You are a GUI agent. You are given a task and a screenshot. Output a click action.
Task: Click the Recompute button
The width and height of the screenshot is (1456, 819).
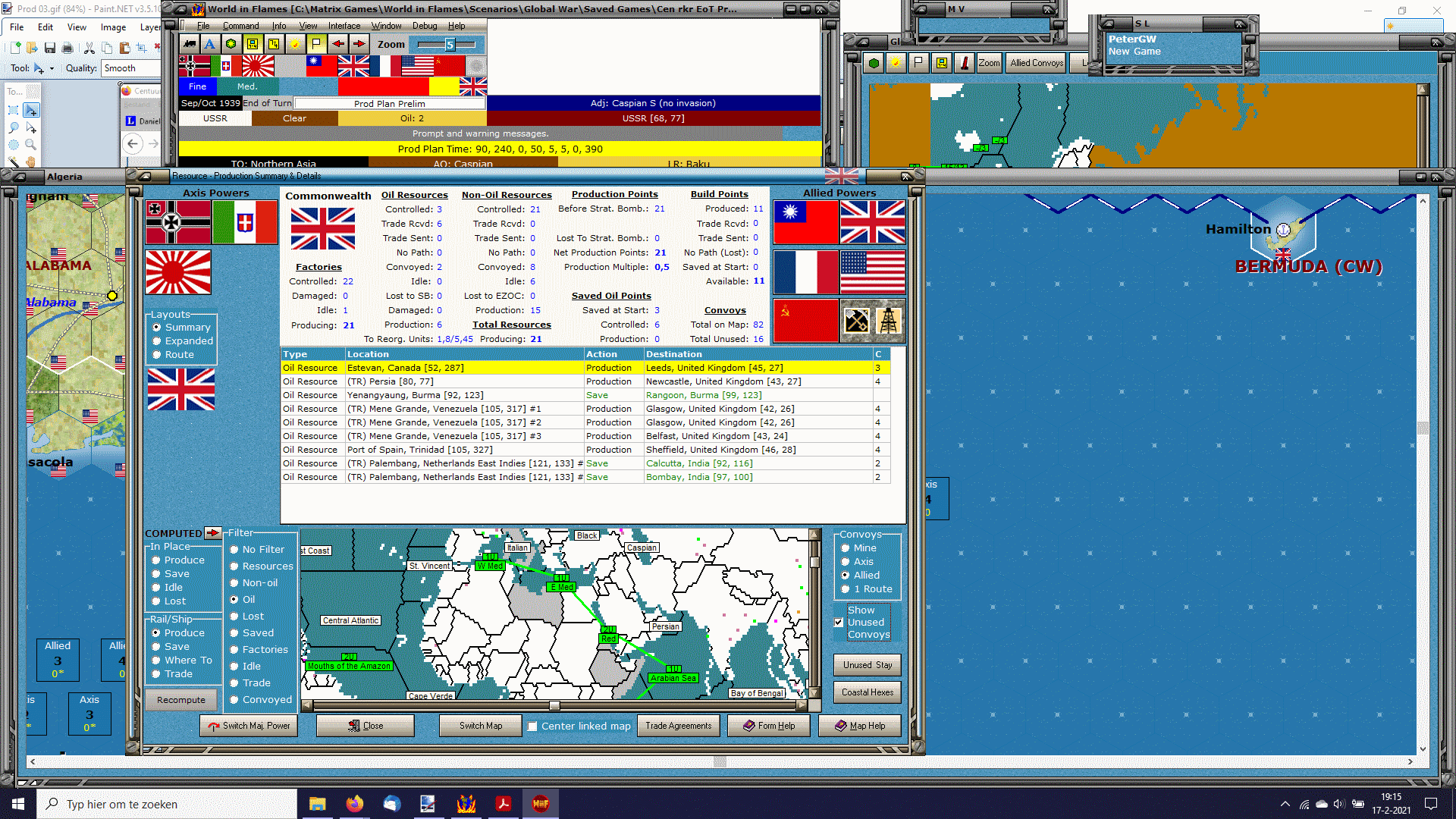(x=181, y=700)
